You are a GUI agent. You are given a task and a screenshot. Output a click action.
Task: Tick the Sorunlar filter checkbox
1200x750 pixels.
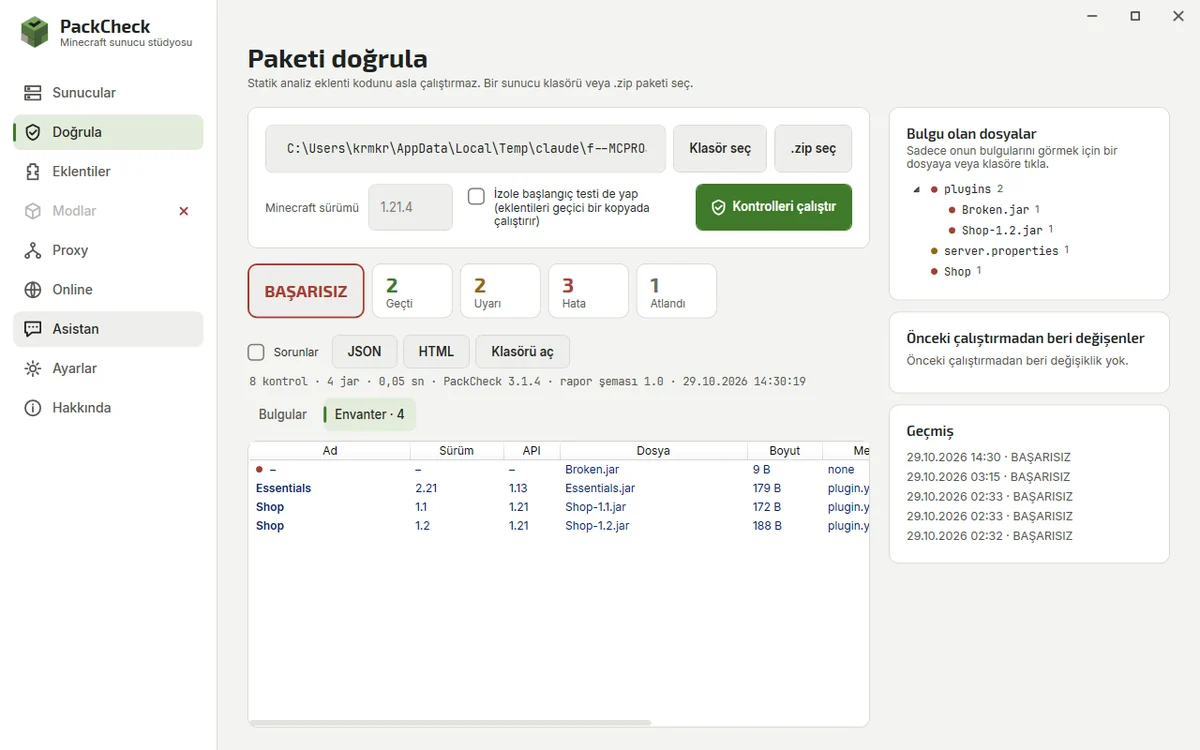(x=256, y=352)
